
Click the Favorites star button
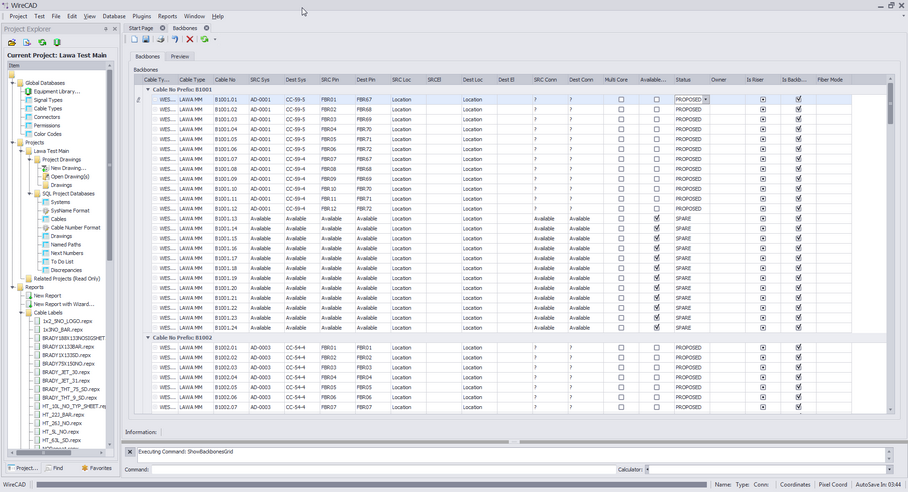click(96, 468)
